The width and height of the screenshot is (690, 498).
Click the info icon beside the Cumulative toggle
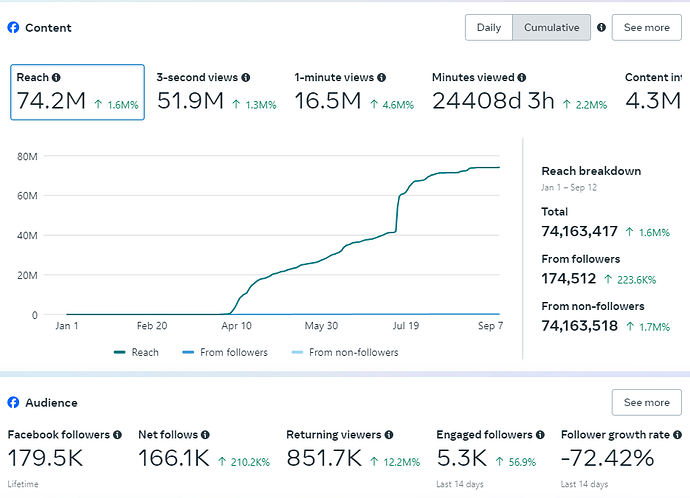coord(601,28)
